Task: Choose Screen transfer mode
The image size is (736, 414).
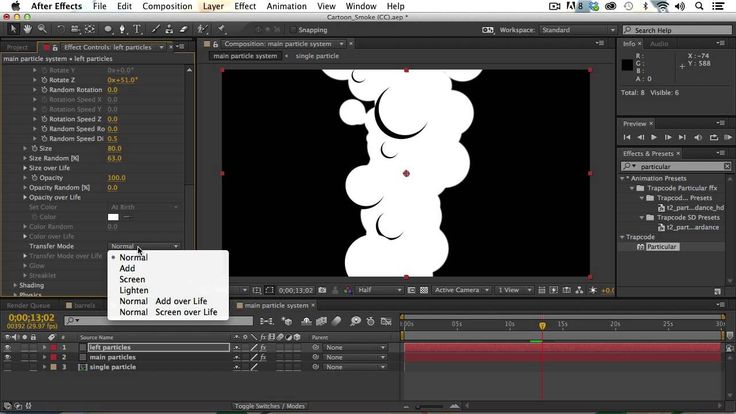Action: (x=132, y=279)
